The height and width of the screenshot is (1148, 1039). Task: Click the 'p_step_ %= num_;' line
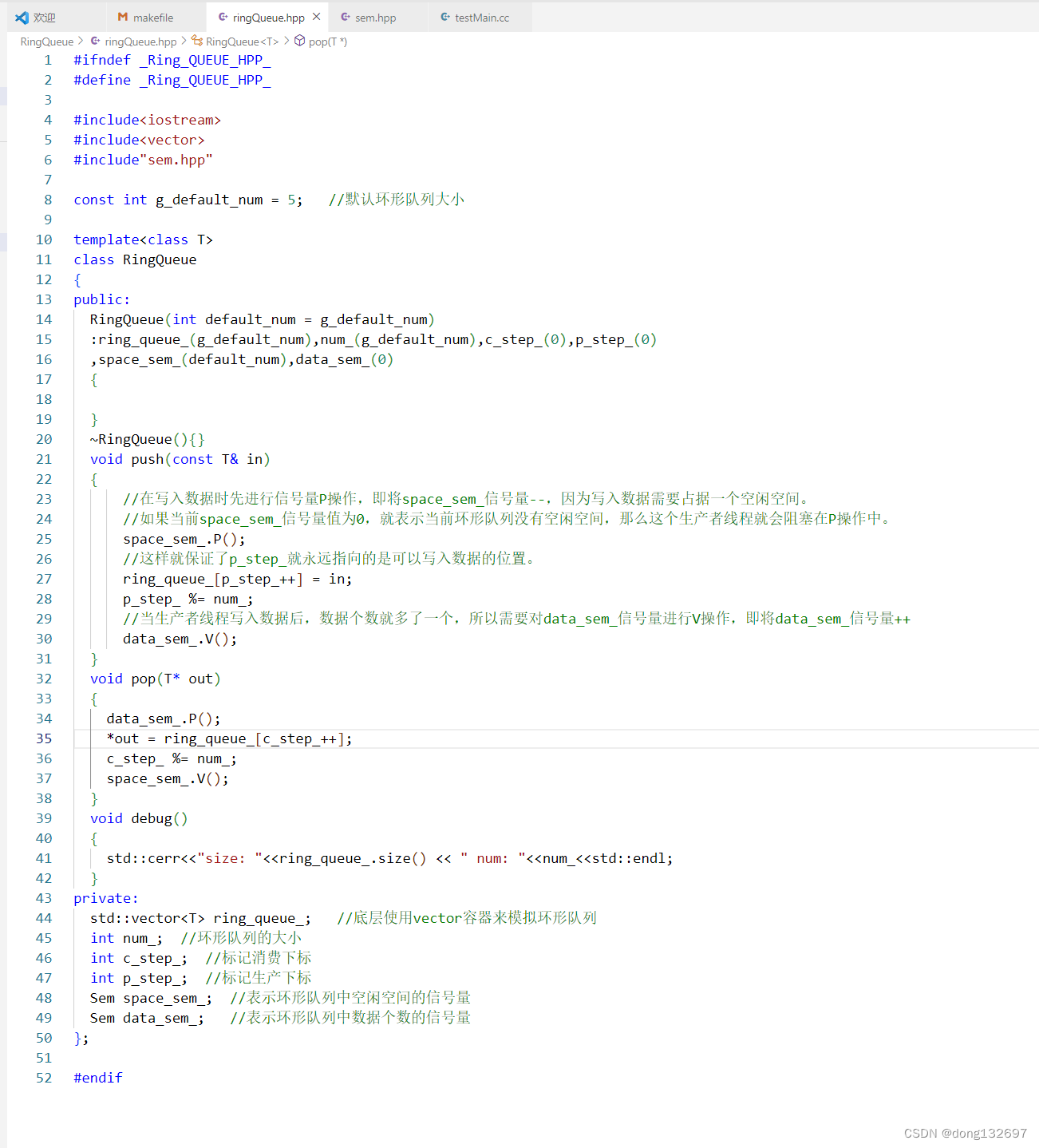pyautogui.click(x=188, y=599)
